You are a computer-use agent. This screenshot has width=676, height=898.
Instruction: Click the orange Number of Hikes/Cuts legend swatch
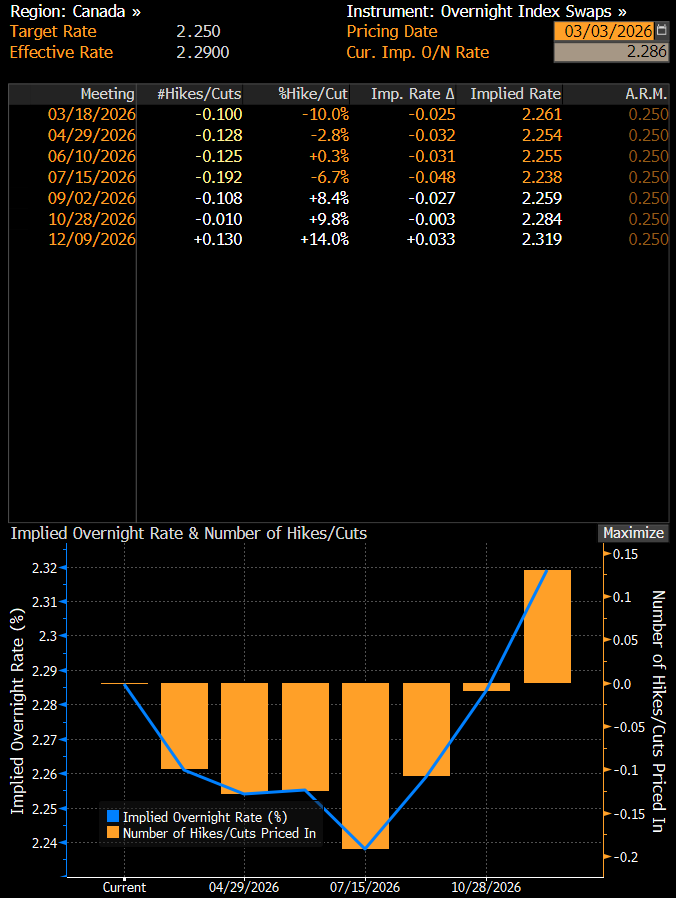click(x=112, y=832)
